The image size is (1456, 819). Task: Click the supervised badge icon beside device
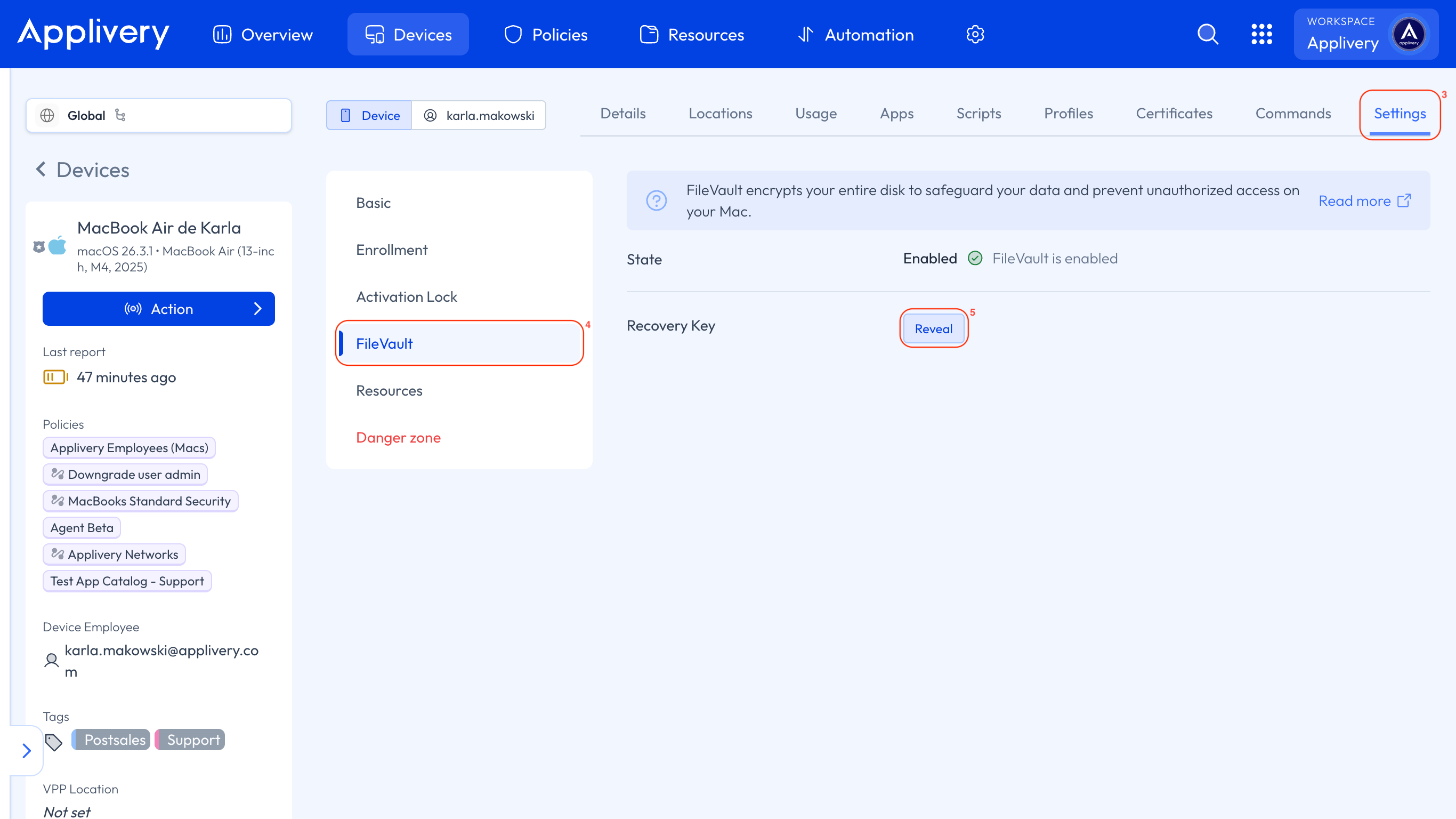click(39, 246)
